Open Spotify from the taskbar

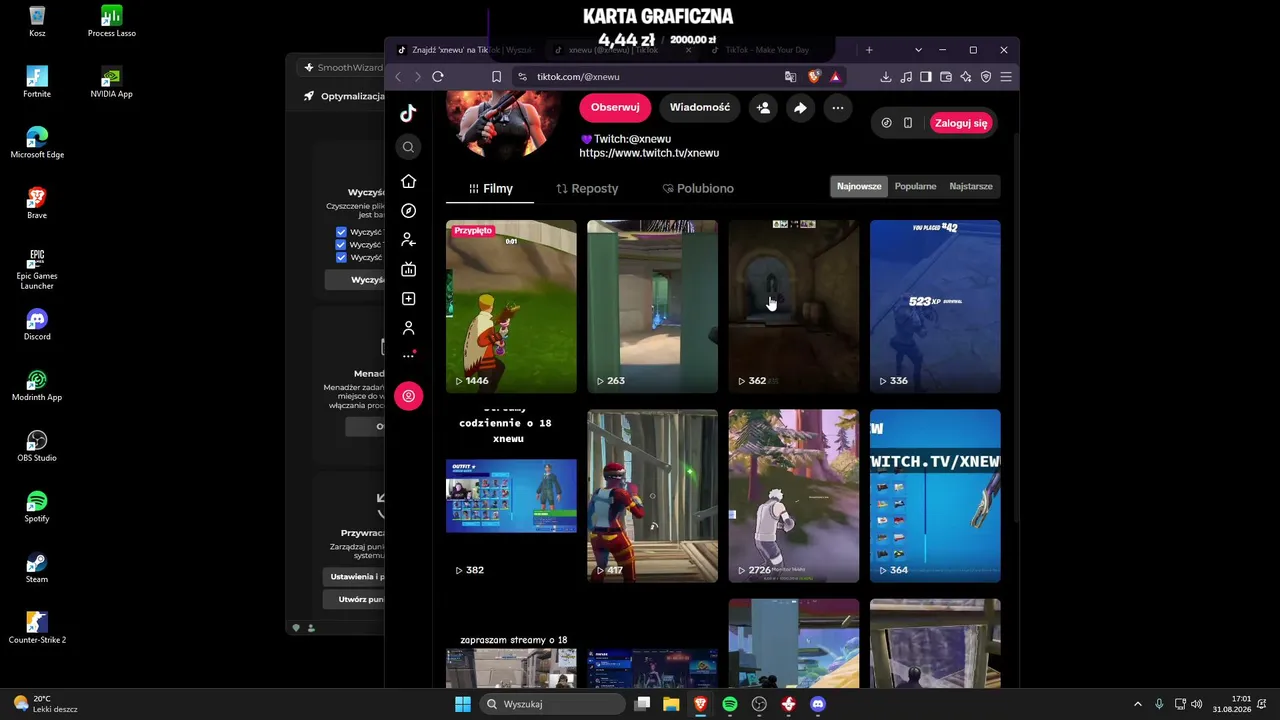[730, 704]
